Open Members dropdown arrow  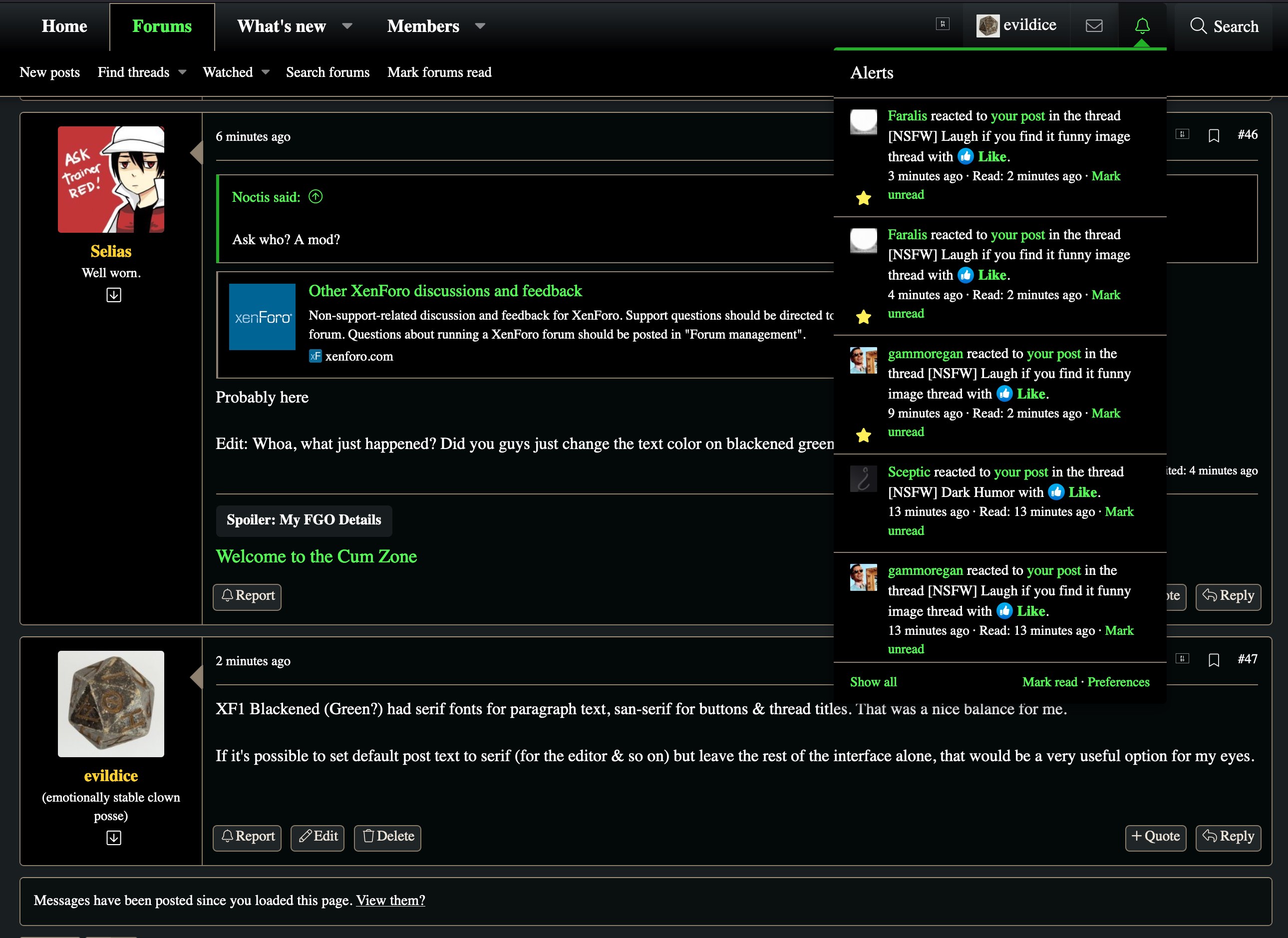tap(480, 26)
